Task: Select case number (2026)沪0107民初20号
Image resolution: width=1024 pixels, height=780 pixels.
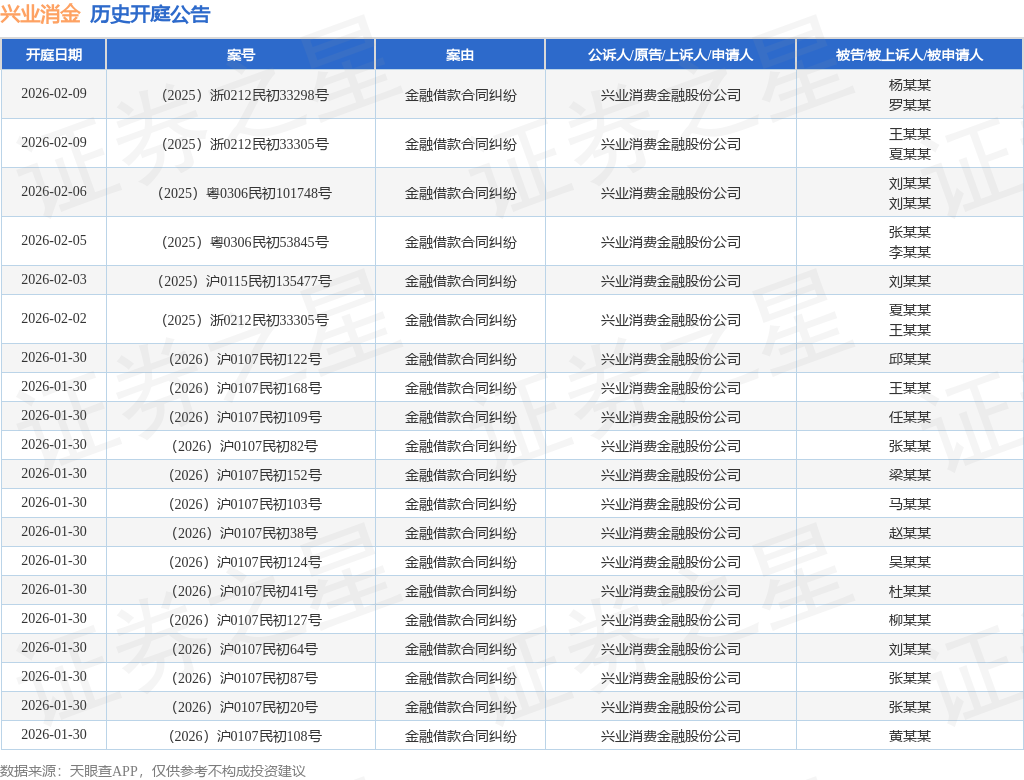Action: pyautogui.click(x=245, y=707)
